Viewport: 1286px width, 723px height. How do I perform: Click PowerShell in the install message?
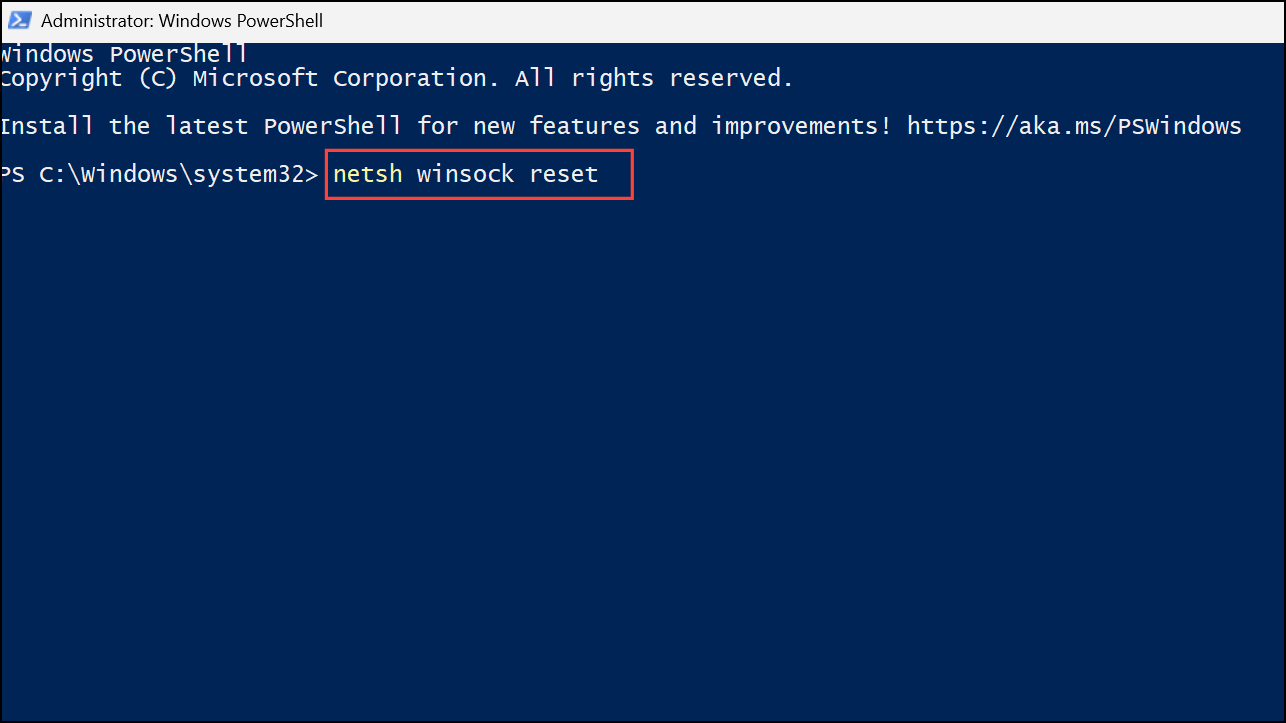332,126
